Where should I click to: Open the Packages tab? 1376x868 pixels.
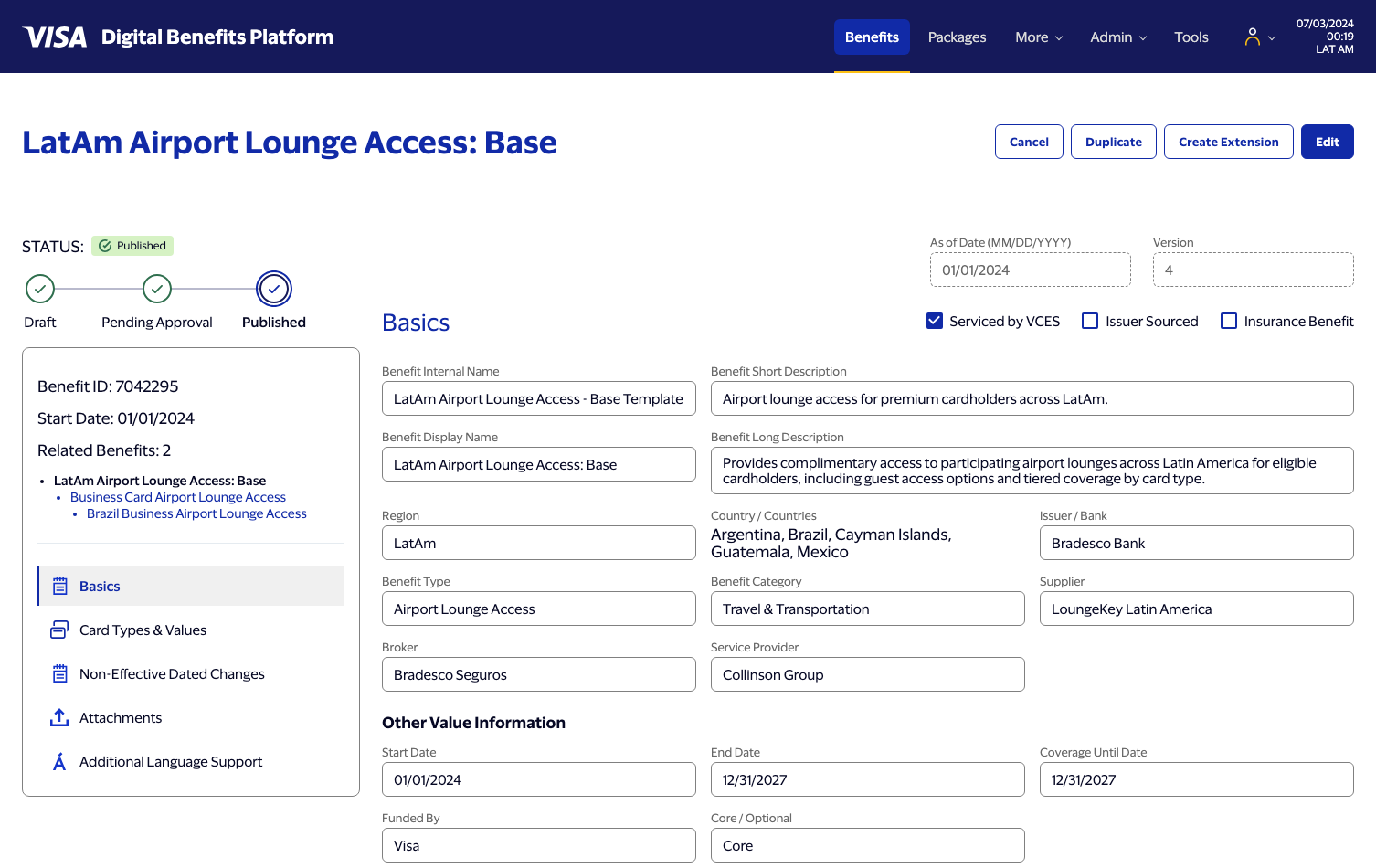point(957,37)
